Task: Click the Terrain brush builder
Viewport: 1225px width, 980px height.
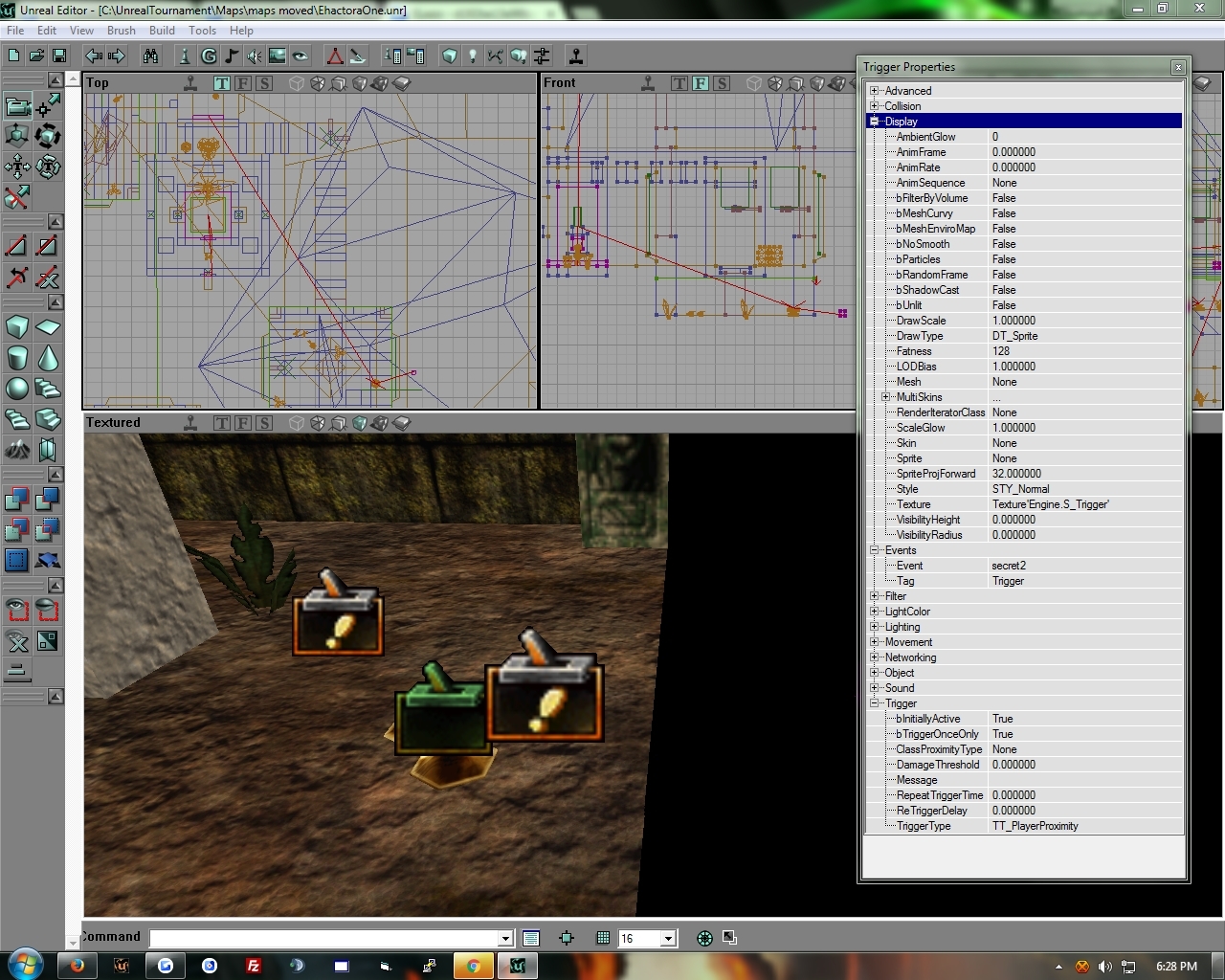Action: pyautogui.click(x=17, y=449)
